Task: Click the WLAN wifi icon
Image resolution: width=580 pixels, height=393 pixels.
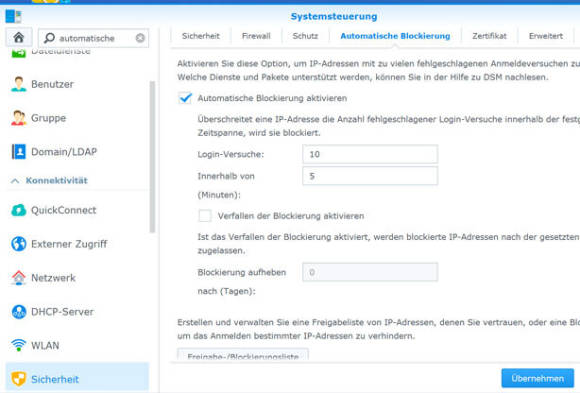Action: pyautogui.click(x=18, y=345)
